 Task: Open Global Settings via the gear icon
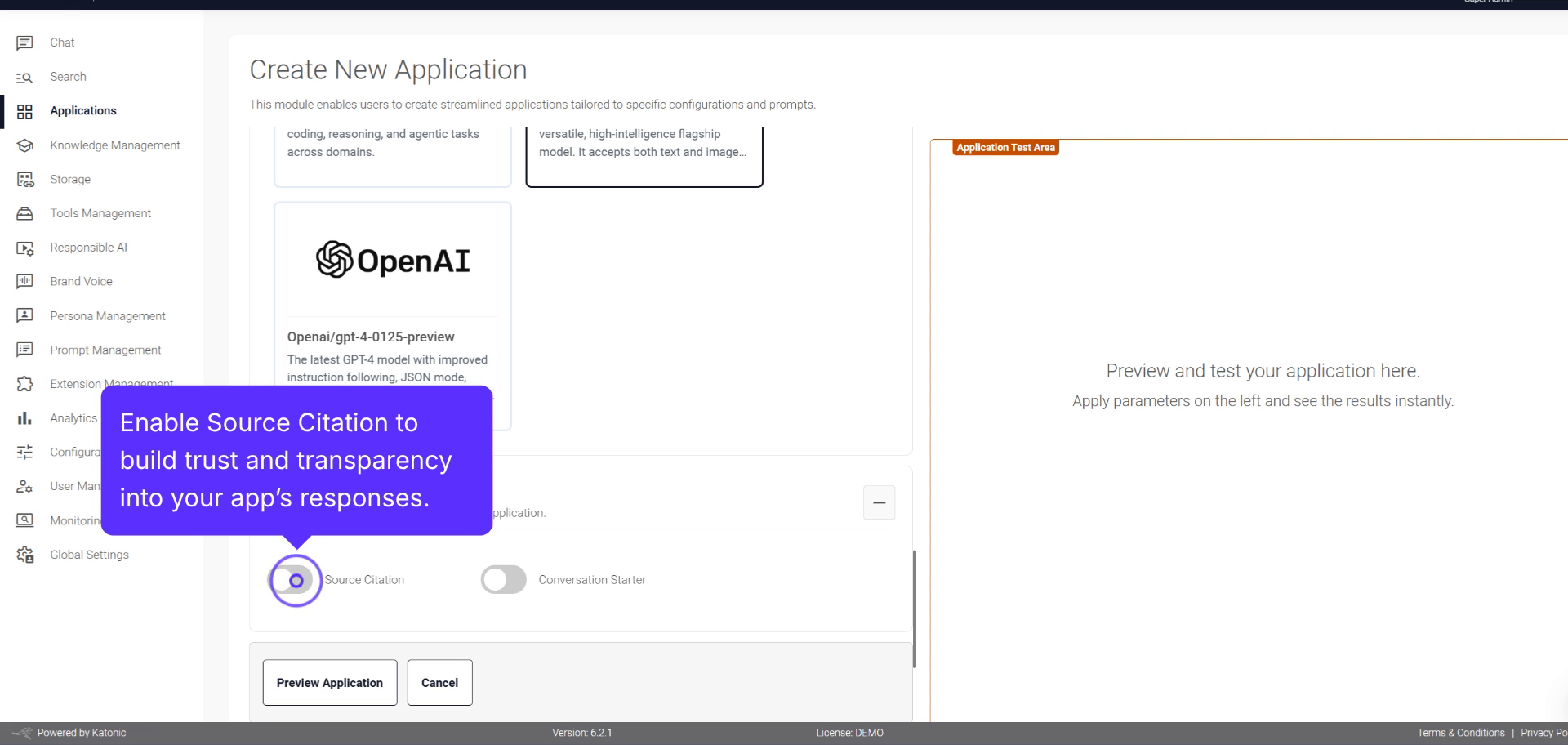[x=25, y=555]
